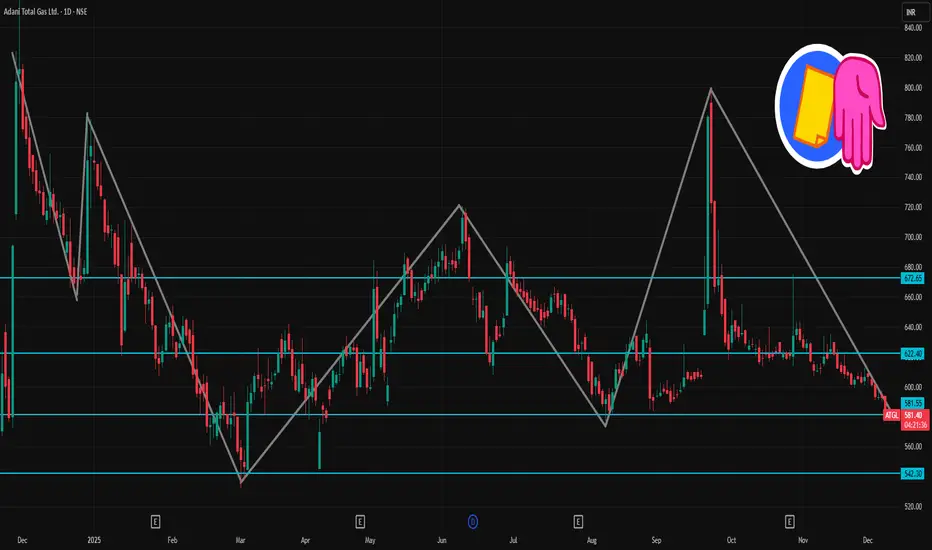
Task: Click the 581.55 horizontal line label
Action: 912,403
